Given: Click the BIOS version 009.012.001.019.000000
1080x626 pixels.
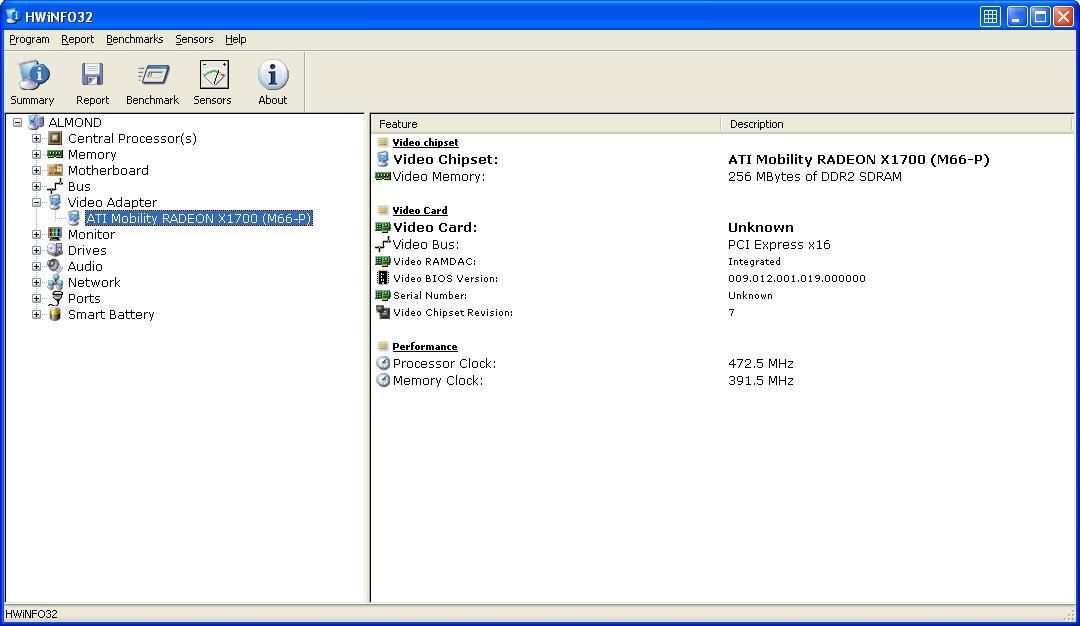Looking at the screenshot, I should click(797, 278).
